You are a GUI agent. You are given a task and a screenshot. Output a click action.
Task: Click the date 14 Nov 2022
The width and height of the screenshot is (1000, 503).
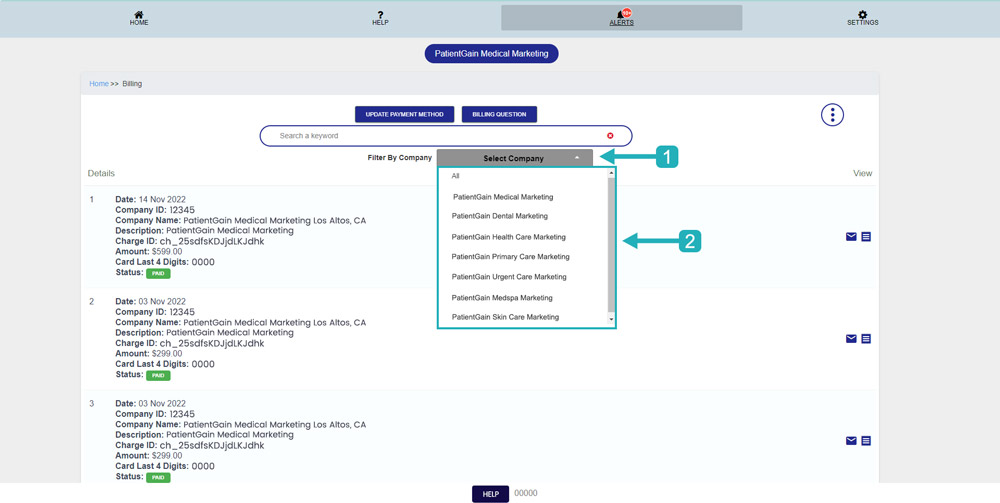(x=162, y=200)
